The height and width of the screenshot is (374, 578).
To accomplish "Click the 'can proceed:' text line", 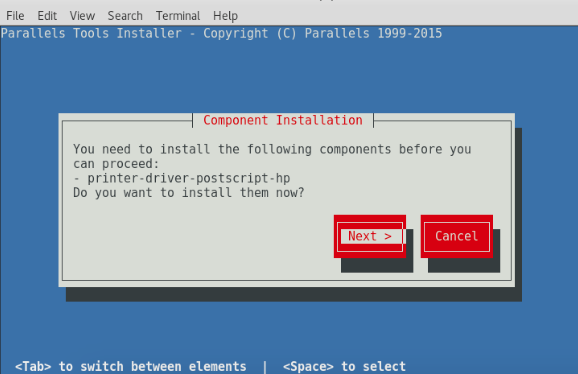I will pos(116,164).
